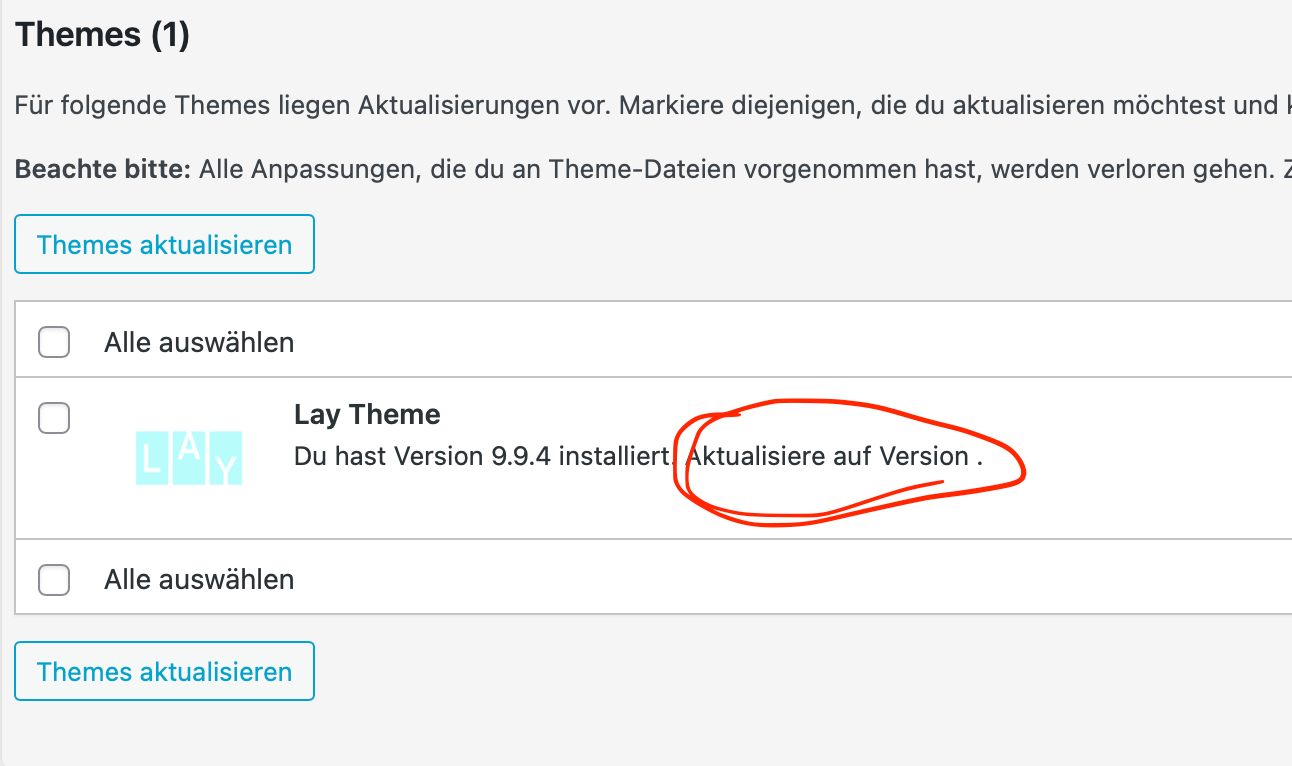Screen dimensions: 1292x766
Task: Click the top "Themes aktualisieren" button
Action: (164, 244)
